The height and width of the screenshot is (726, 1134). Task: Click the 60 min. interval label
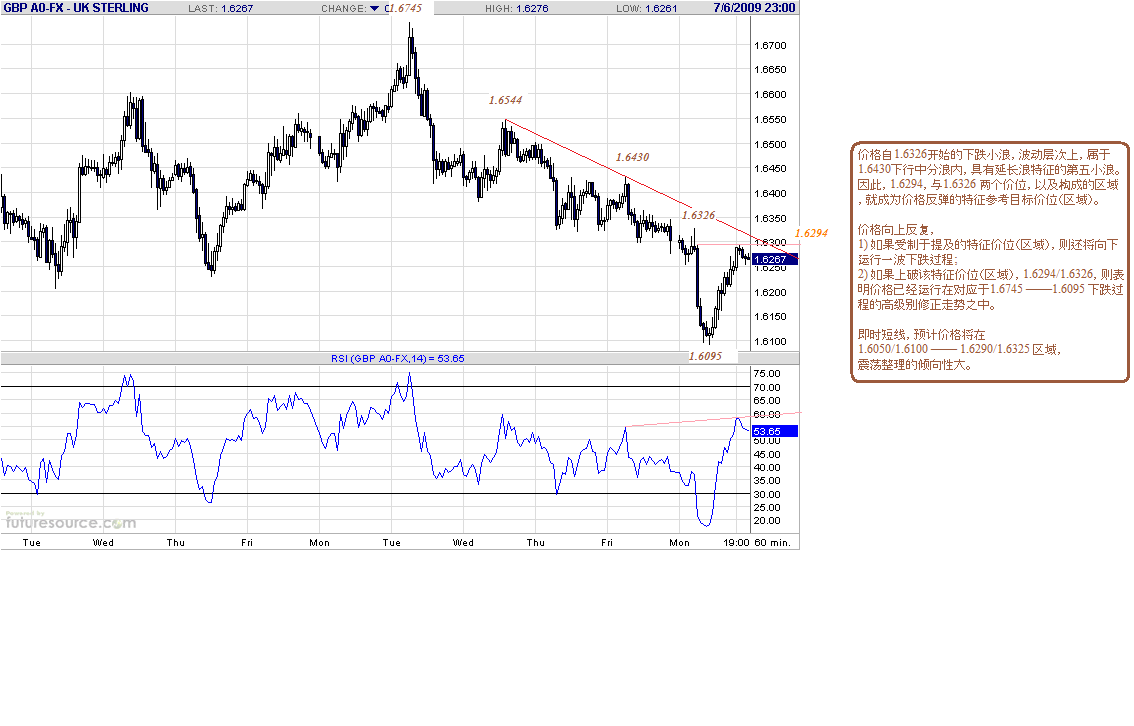point(772,543)
